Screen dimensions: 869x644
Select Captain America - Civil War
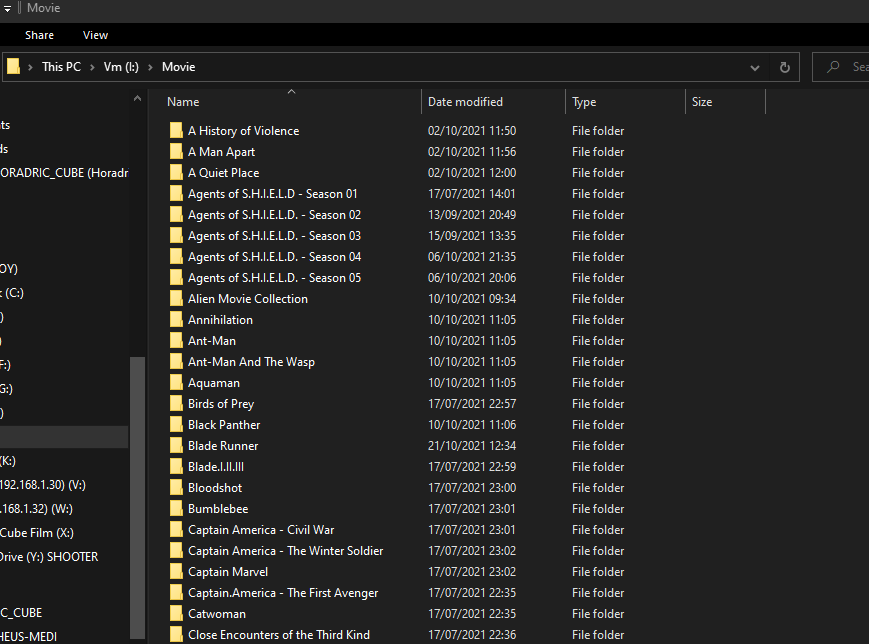pyautogui.click(x=261, y=530)
